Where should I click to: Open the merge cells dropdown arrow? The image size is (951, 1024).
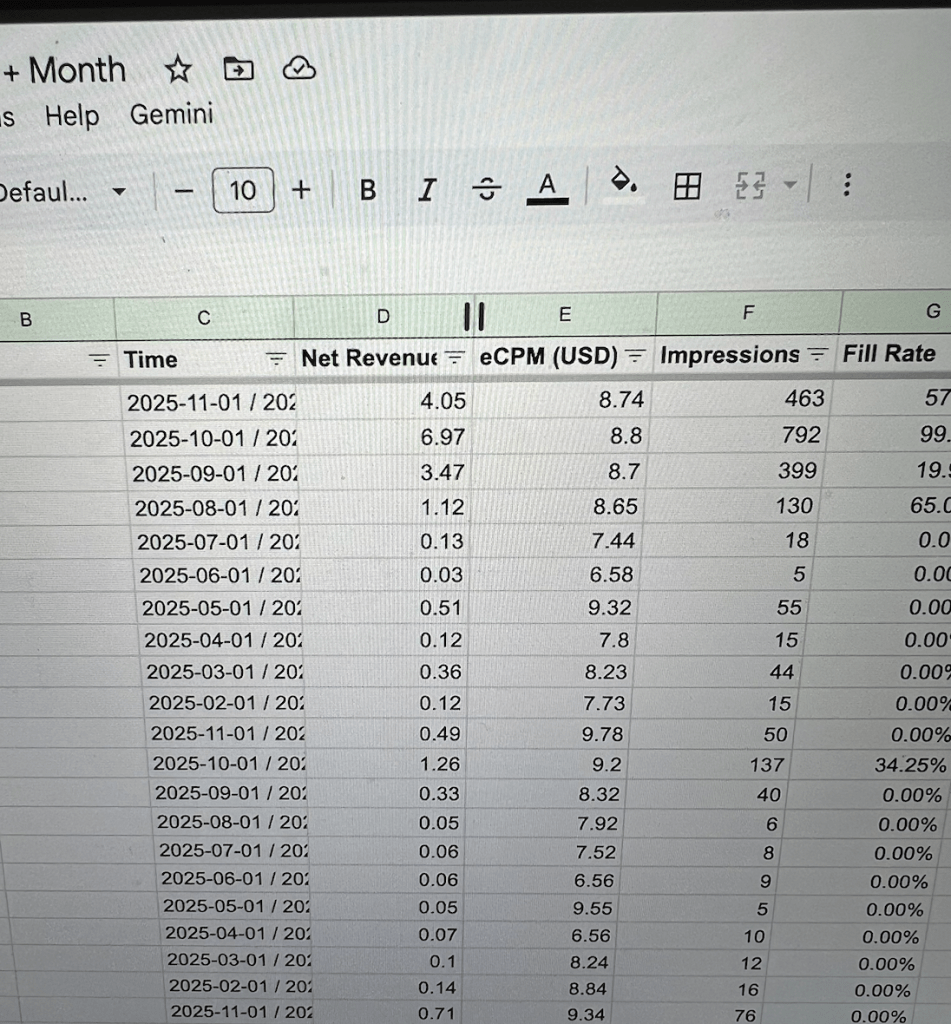(x=789, y=184)
